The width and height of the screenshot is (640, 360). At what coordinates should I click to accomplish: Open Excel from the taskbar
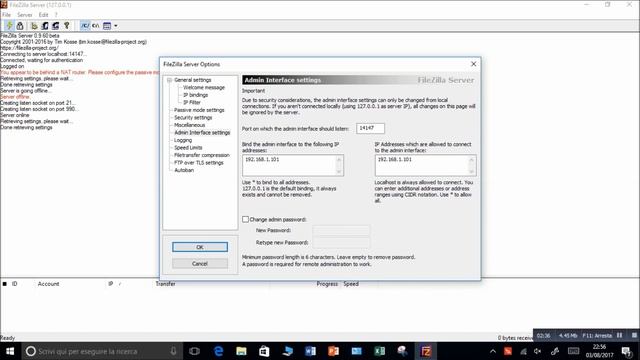(380, 351)
